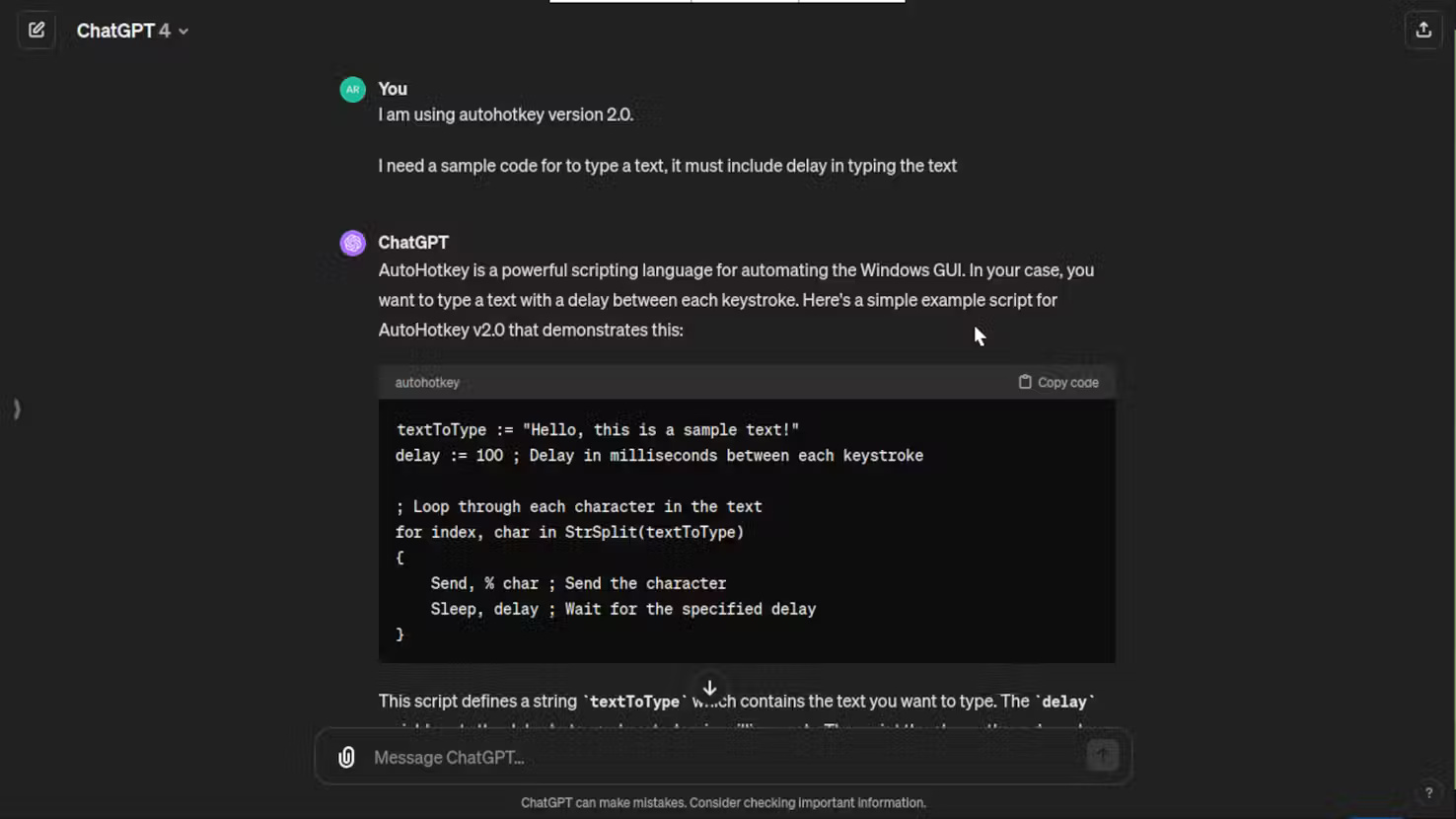The image size is (1456, 819).
Task: Focus the Message ChatGPT input field
Action: [x=720, y=757]
